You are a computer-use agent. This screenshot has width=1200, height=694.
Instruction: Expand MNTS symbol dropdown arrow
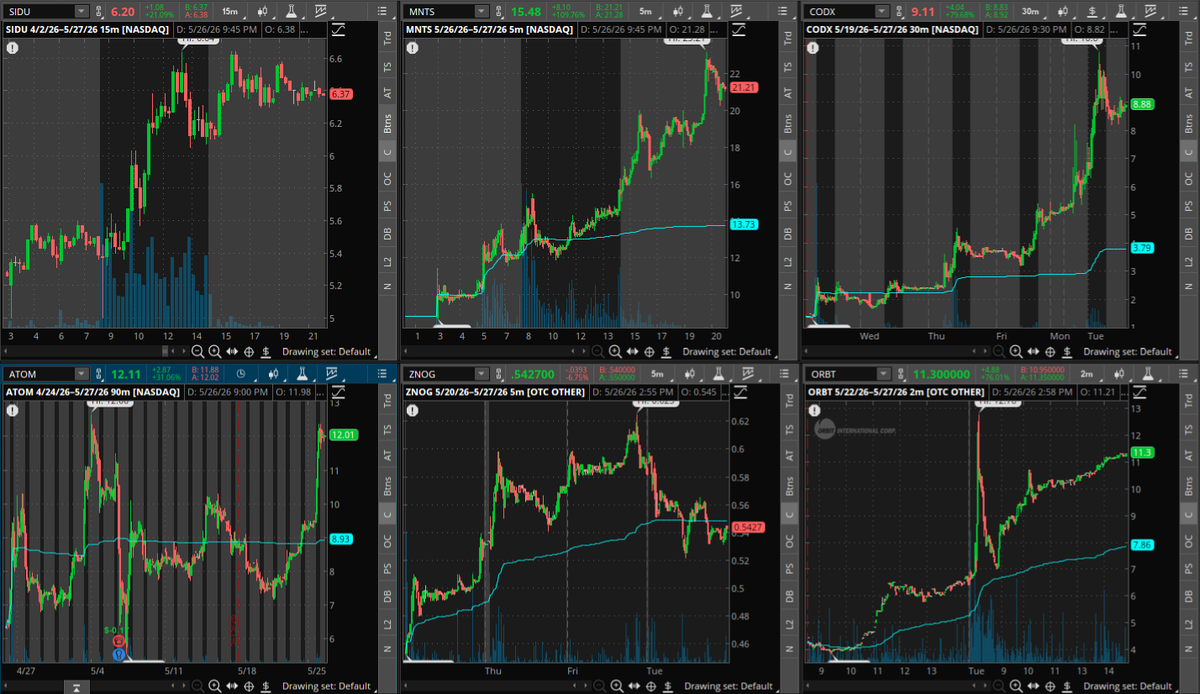tap(481, 11)
